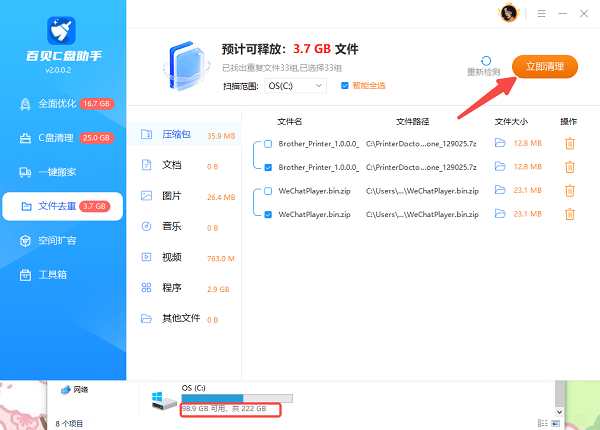Click the 2.9 GB size beside 程序

[218, 289]
